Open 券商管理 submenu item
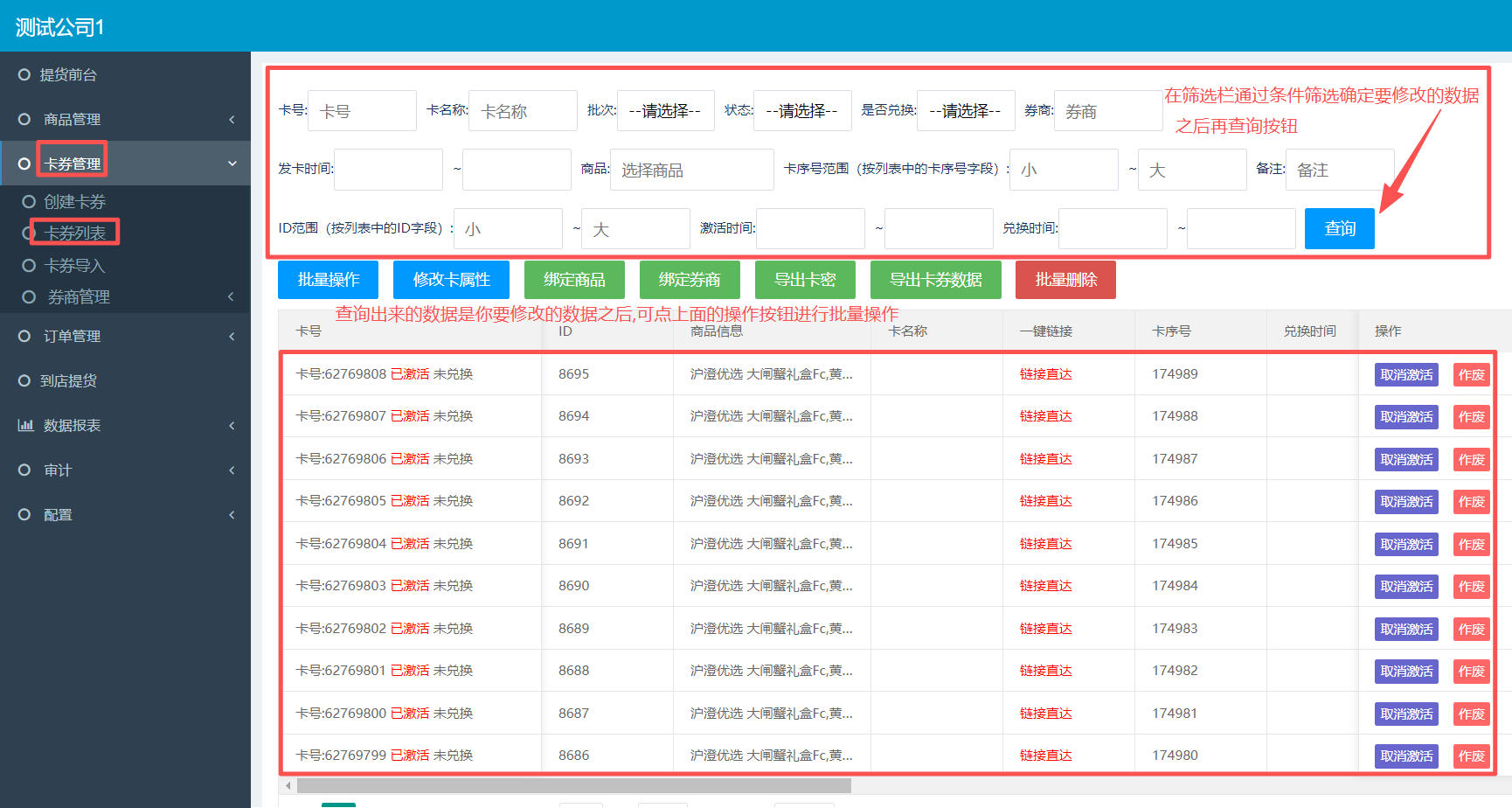Viewport: 1512px width, 808px height. [x=79, y=297]
